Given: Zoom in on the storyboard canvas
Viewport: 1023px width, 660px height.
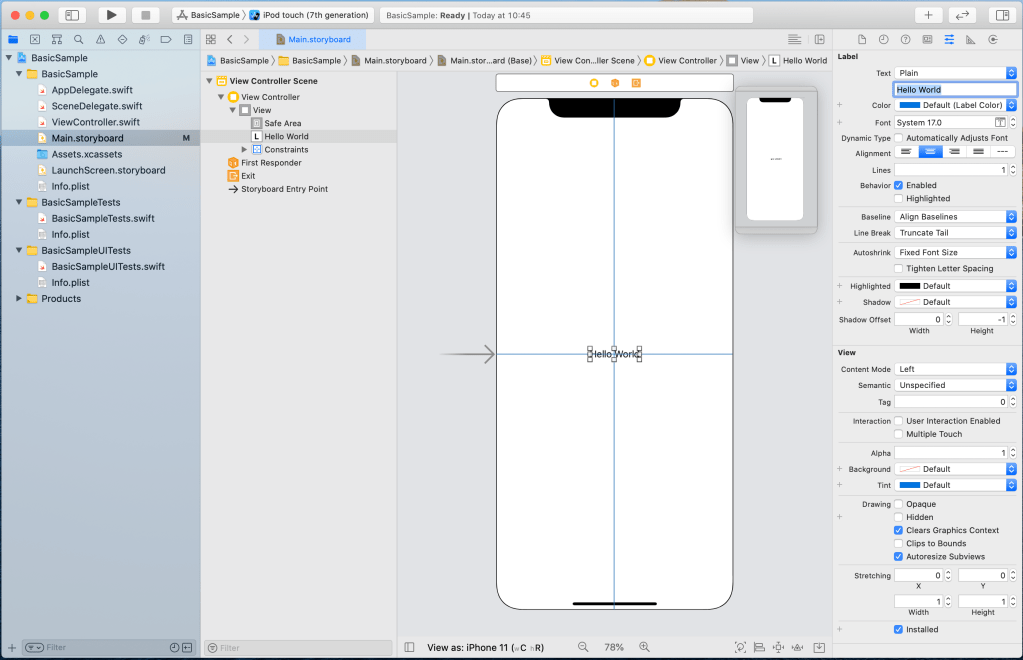Looking at the screenshot, I should click(x=645, y=648).
